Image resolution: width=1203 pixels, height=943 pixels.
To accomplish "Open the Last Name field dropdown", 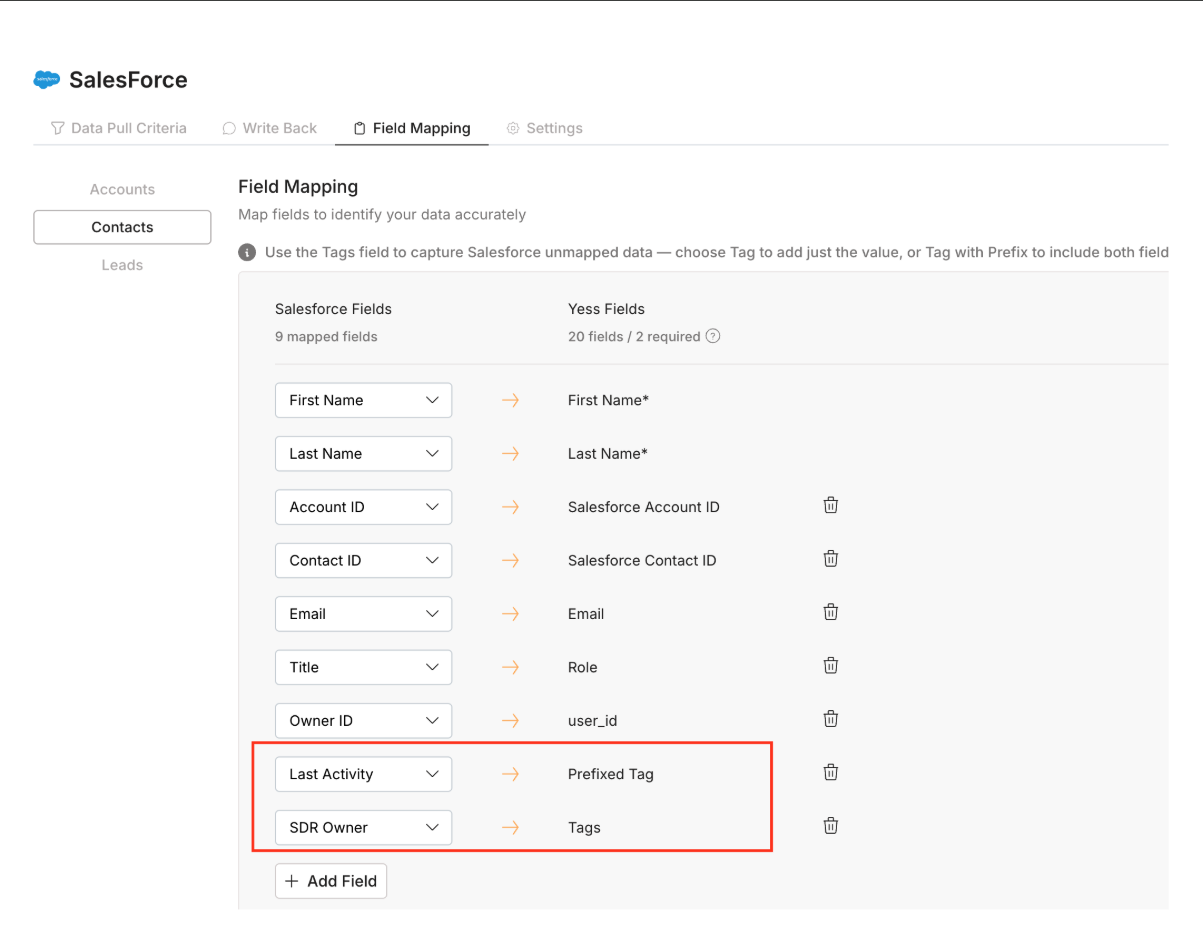I will 363,453.
